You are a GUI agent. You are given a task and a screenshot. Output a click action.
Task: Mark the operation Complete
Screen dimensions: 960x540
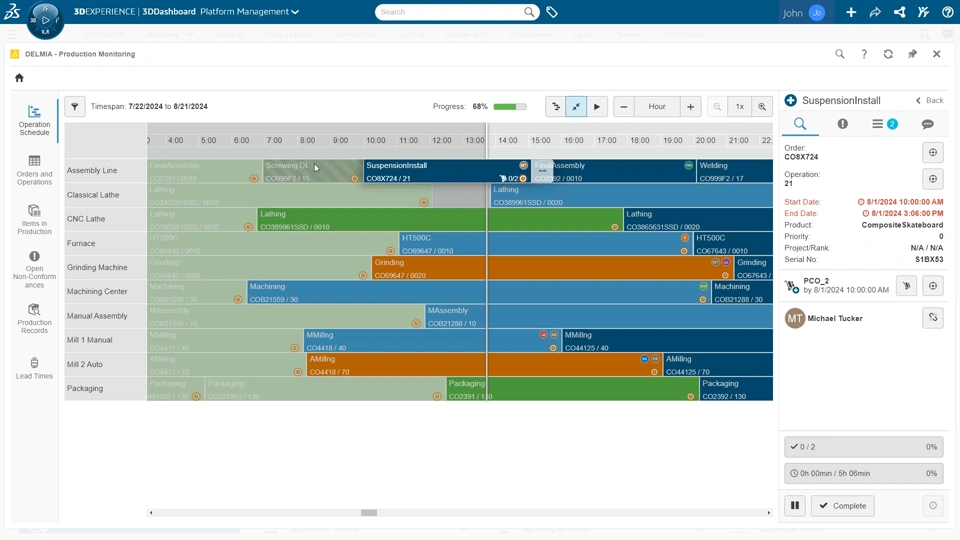click(x=842, y=506)
